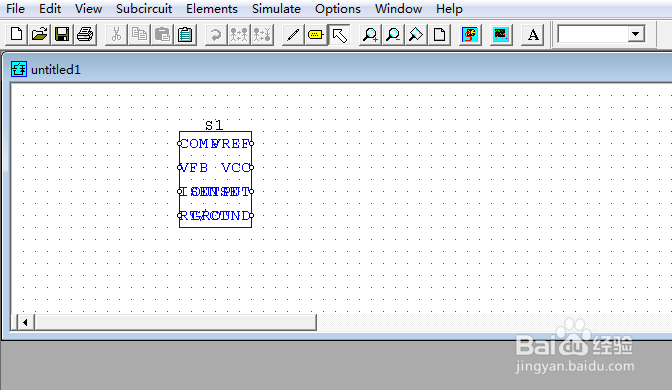Image resolution: width=672 pixels, height=390 pixels.
Task: Open the Help menu
Action: click(449, 9)
